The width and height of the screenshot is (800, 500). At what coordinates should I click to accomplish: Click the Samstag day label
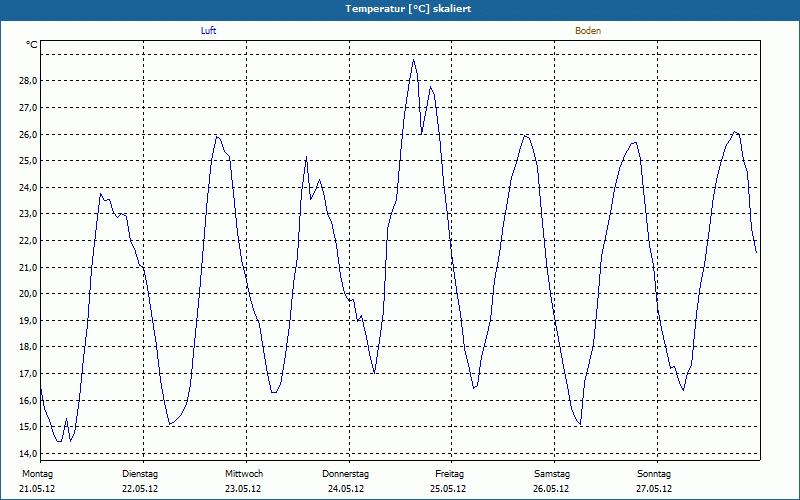[552, 474]
